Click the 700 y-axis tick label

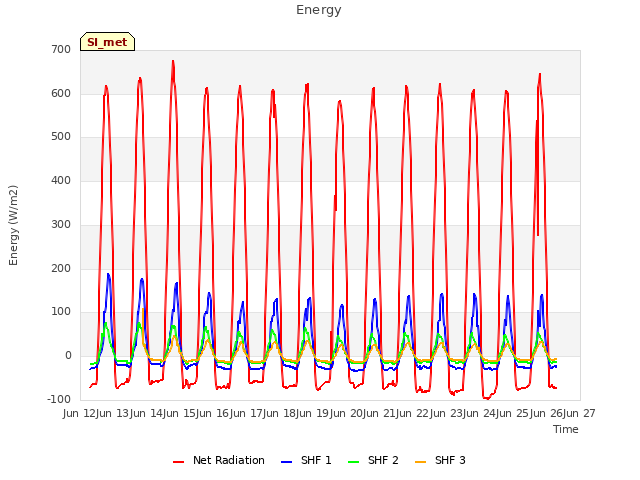pos(61,49)
